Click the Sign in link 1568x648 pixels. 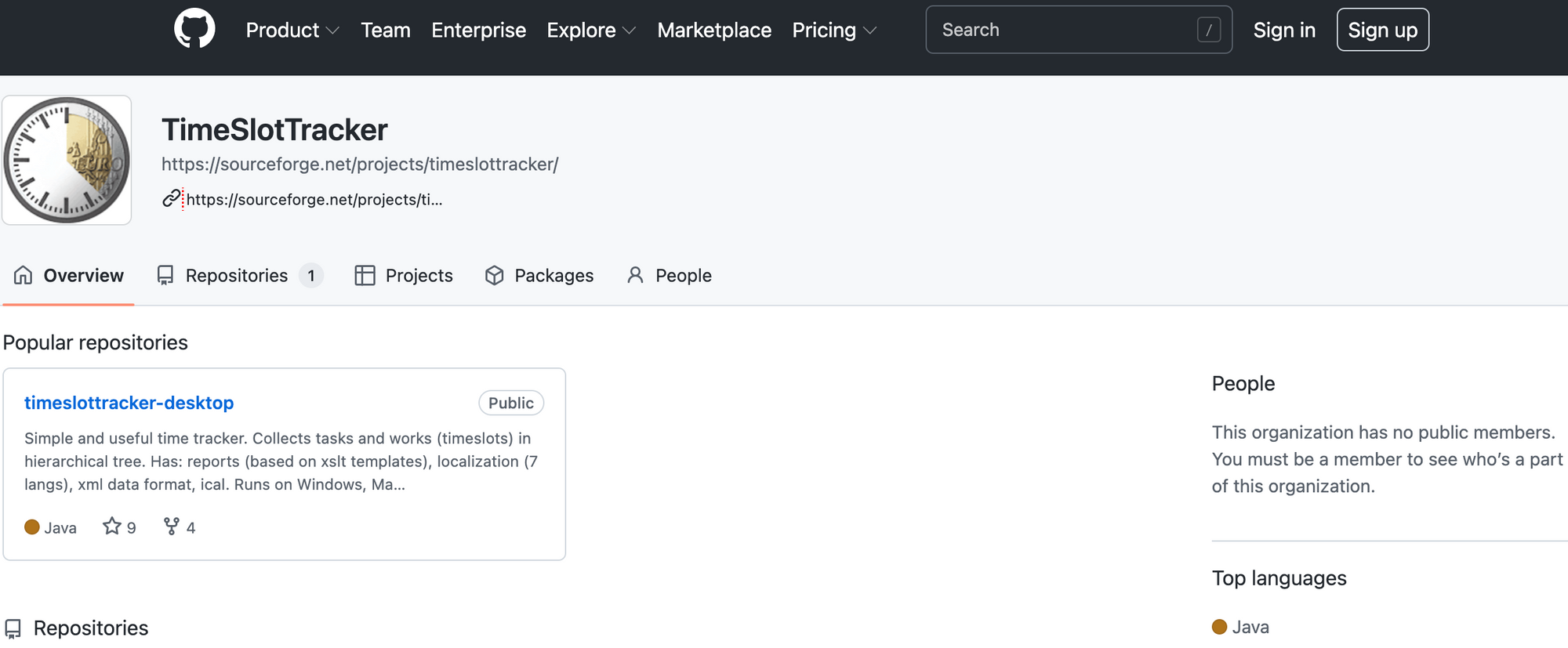pyautogui.click(x=1284, y=30)
